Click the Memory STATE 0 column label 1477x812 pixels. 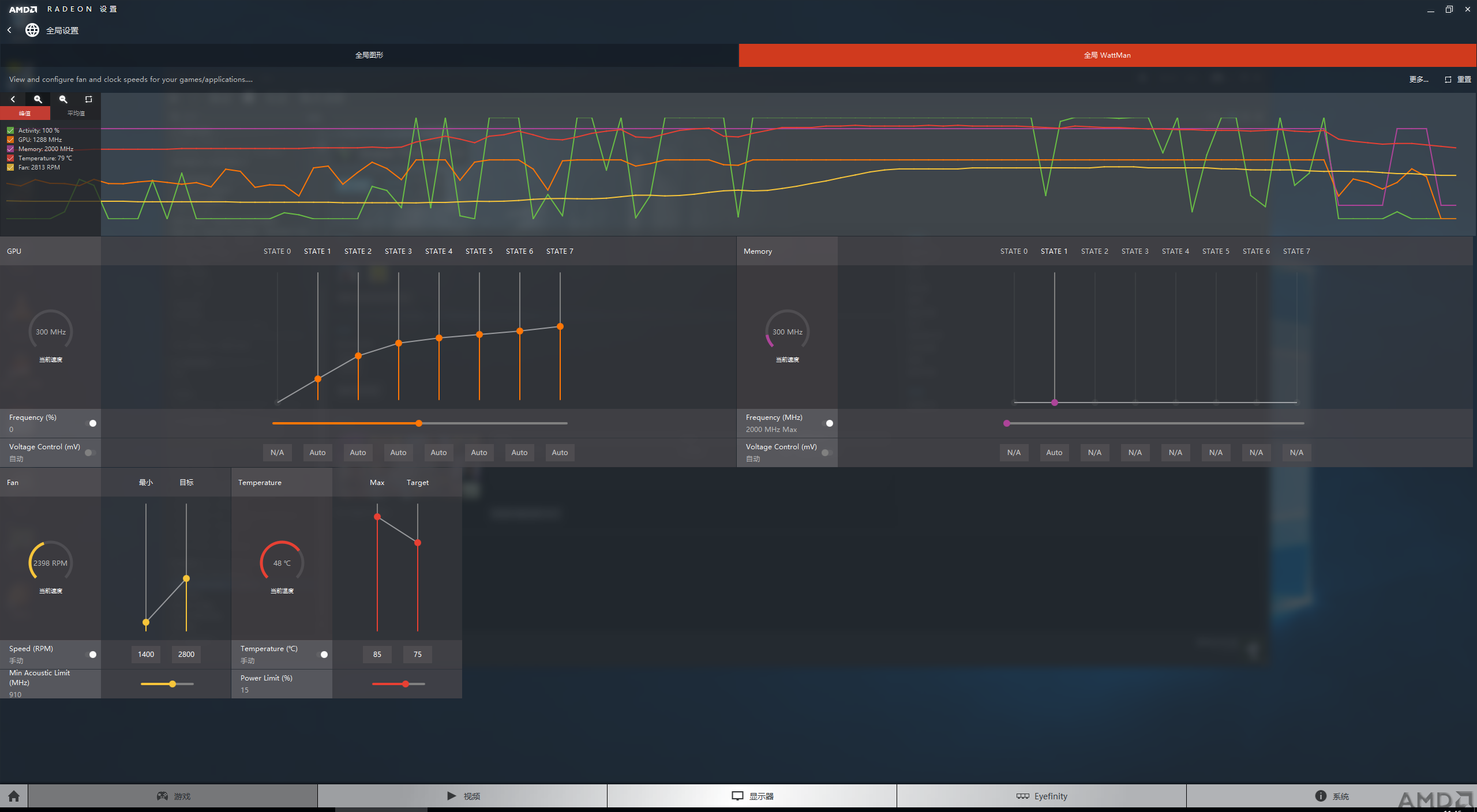[x=1014, y=251]
